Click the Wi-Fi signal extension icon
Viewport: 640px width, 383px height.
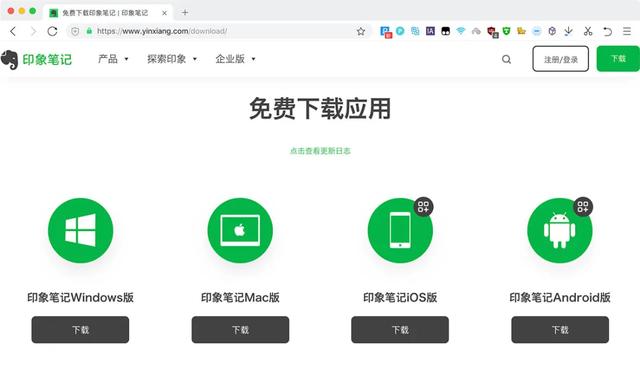pyautogui.click(x=461, y=31)
